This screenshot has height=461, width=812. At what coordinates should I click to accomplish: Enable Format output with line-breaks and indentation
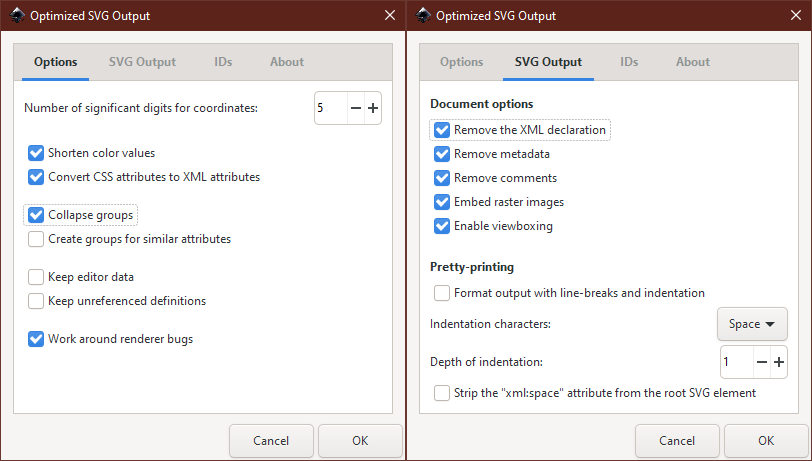pyautogui.click(x=442, y=293)
